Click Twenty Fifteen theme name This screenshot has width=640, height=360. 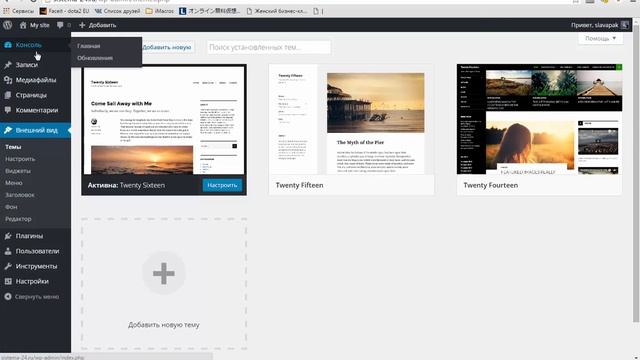[x=299, y=185]
